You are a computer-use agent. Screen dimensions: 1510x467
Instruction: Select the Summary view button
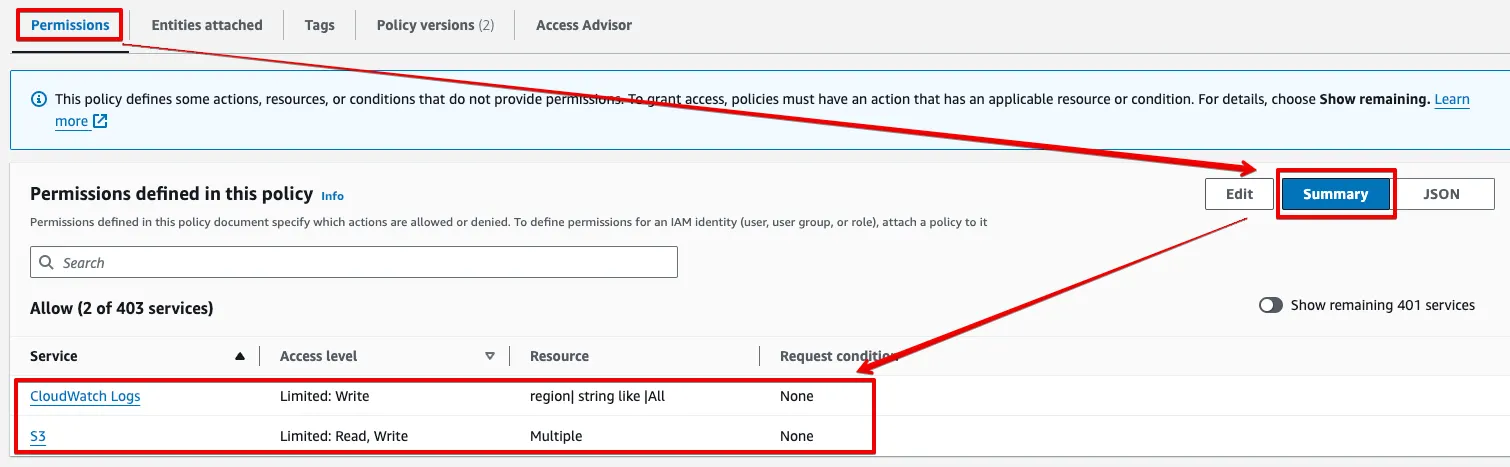tap(1335, 194)
